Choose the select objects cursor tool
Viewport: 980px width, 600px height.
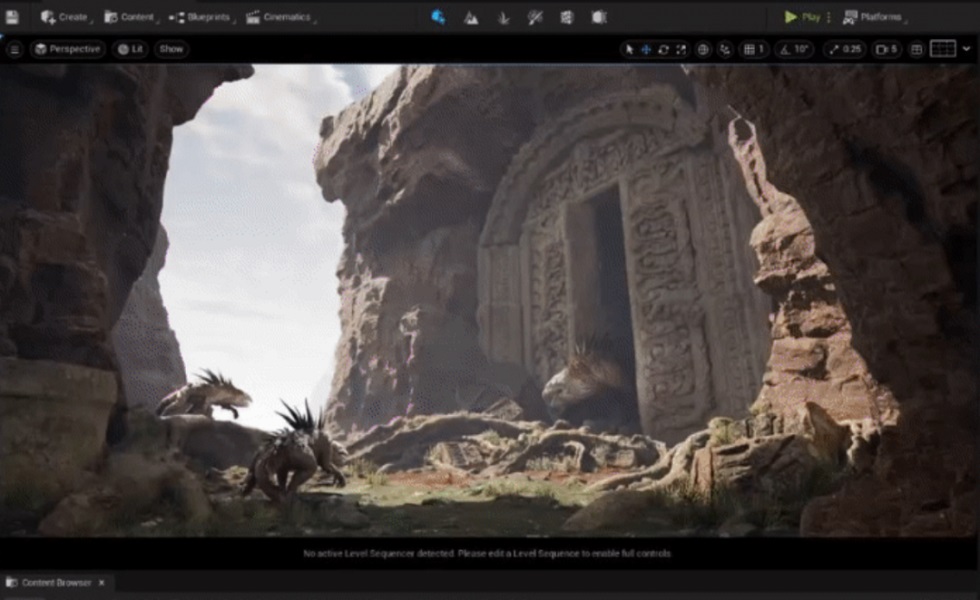[x=629, y=49]
